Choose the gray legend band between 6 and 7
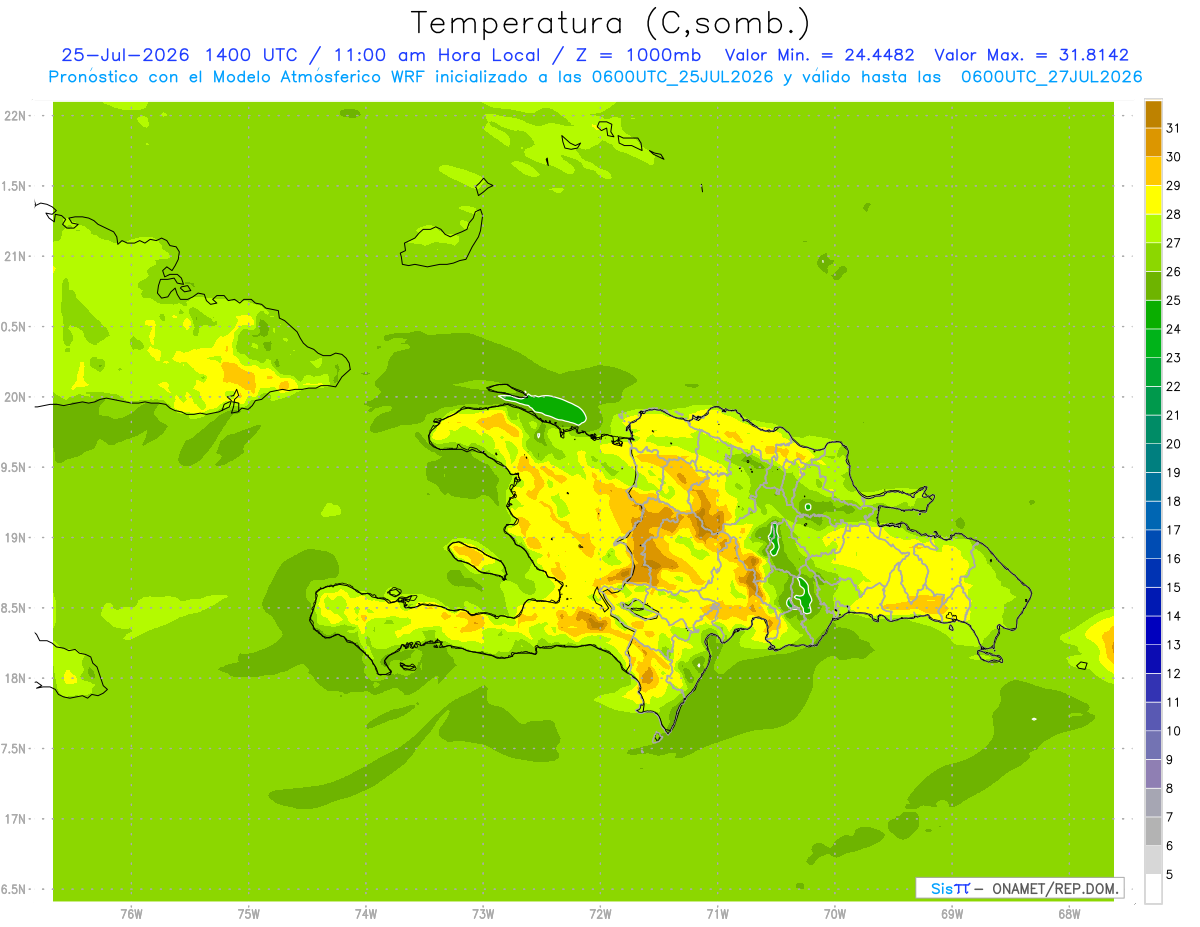This screenshot has width=1200, height=927. click(1153, 831)
